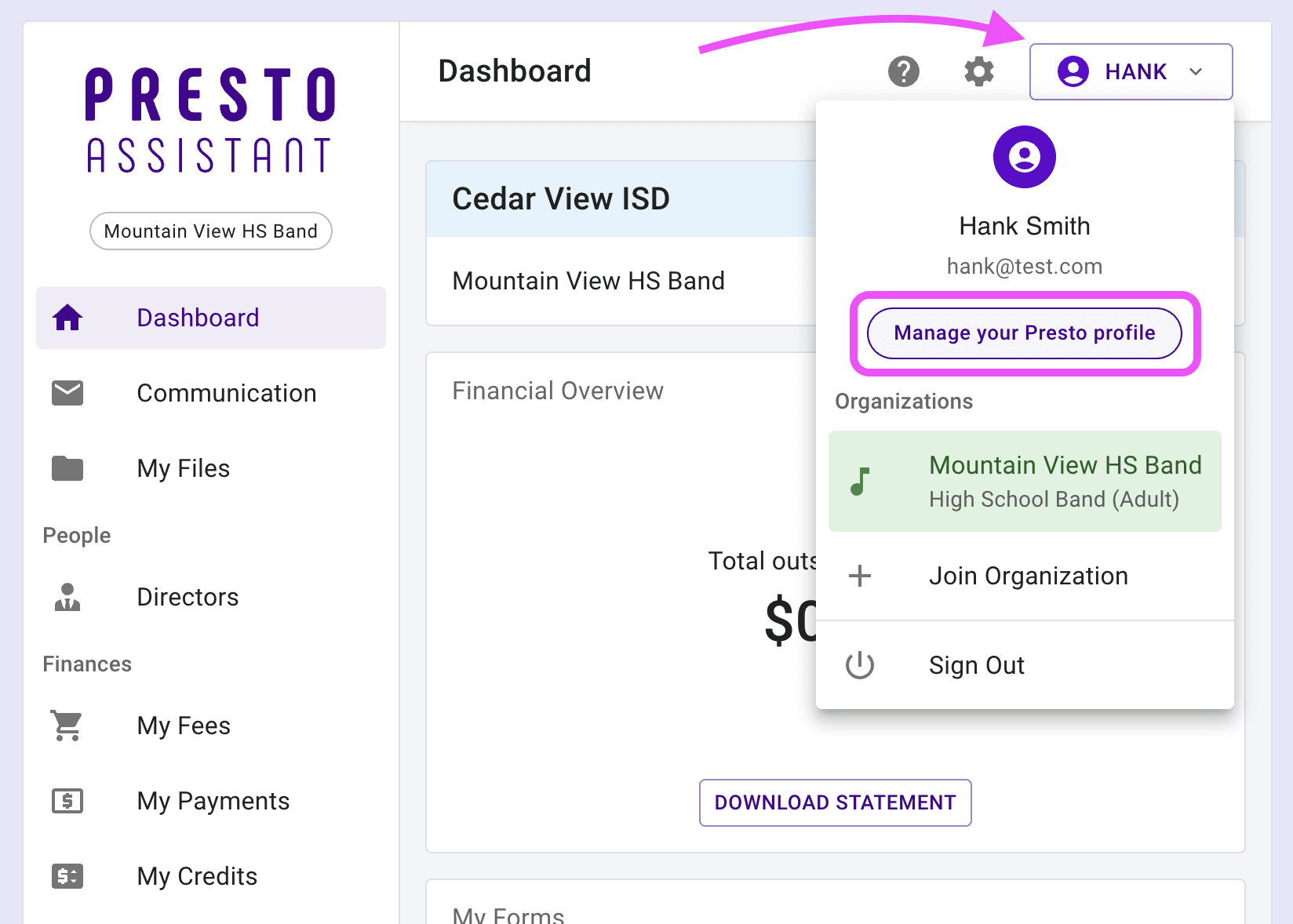Click the Dashboard page title
The image size is (1293, 924).
[x=515, y=71]
